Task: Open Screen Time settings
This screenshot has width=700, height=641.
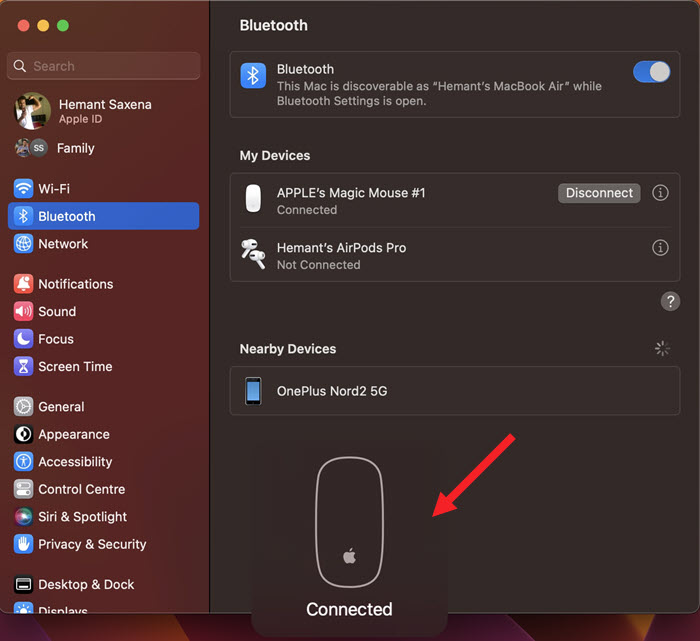Action: point(75,367)
